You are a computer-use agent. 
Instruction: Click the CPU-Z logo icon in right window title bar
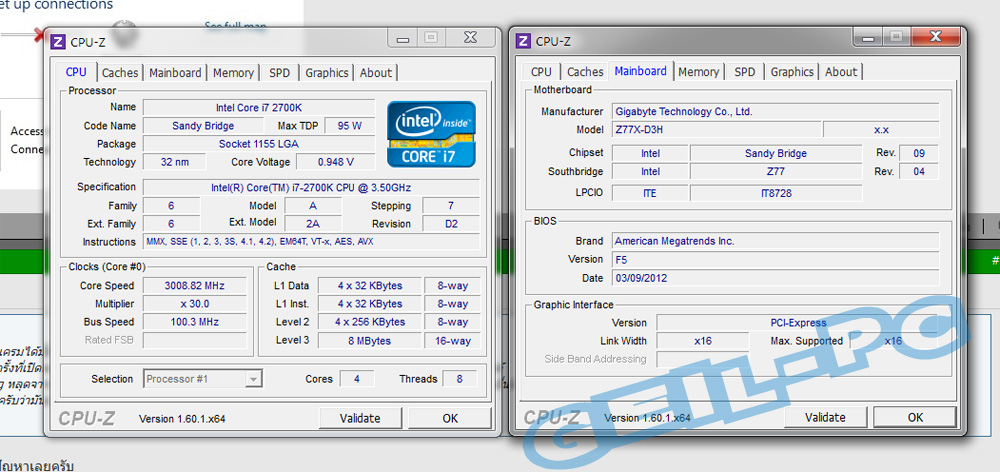[524, 41]
